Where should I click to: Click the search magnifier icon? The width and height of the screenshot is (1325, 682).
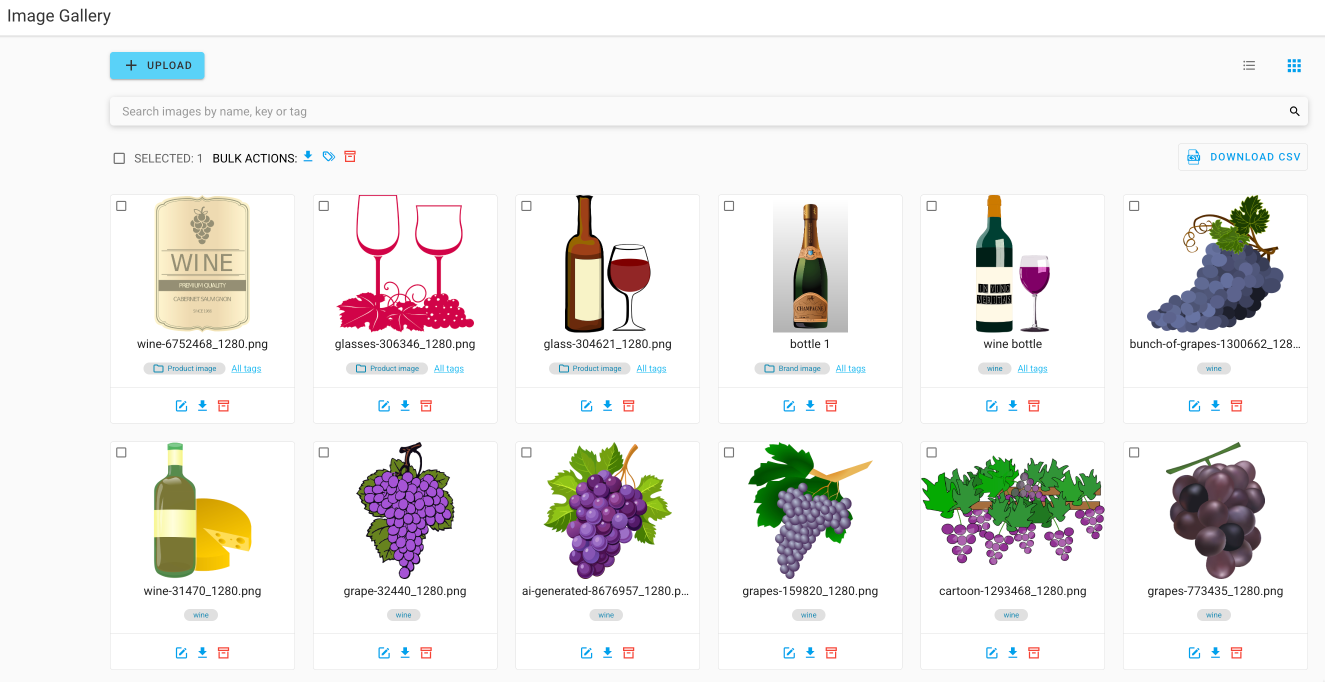click(1294, 112)
